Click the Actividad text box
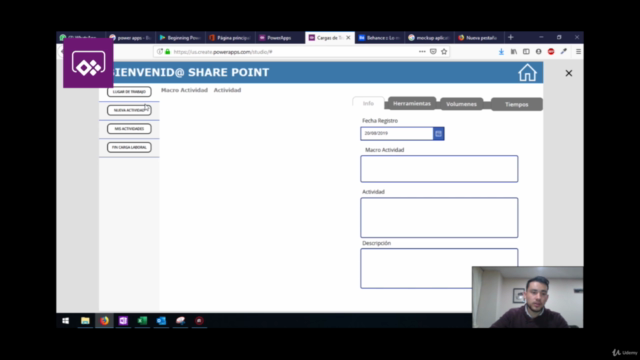This screenshot has height=360, width=640. (x=439, y=218)
